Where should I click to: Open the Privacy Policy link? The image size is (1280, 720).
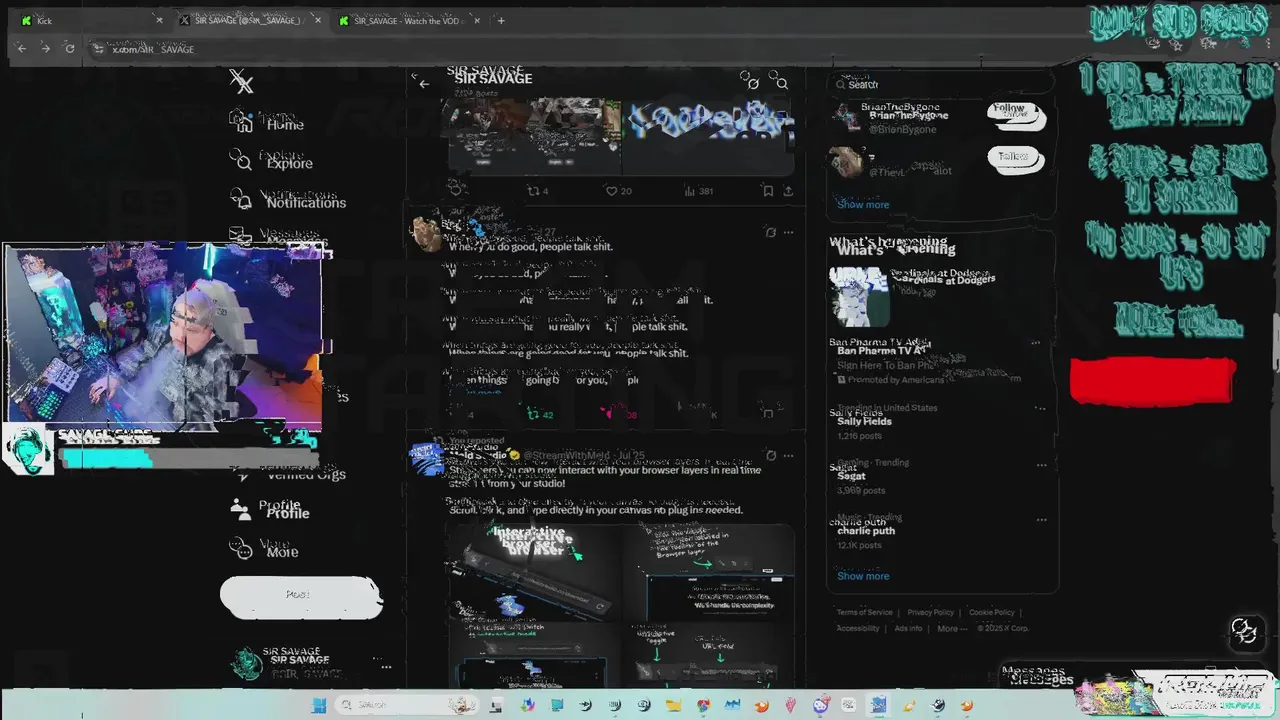point(931,612)
